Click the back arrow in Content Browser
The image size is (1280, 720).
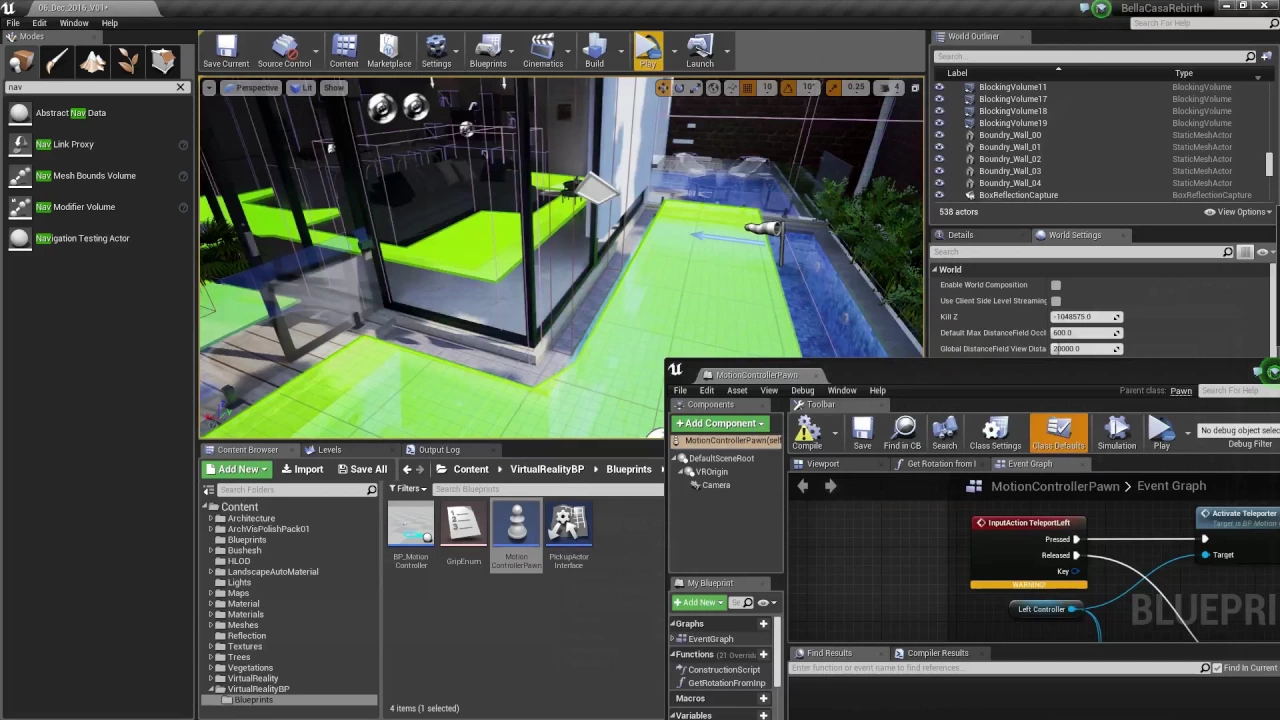click(x=407, y=469)
